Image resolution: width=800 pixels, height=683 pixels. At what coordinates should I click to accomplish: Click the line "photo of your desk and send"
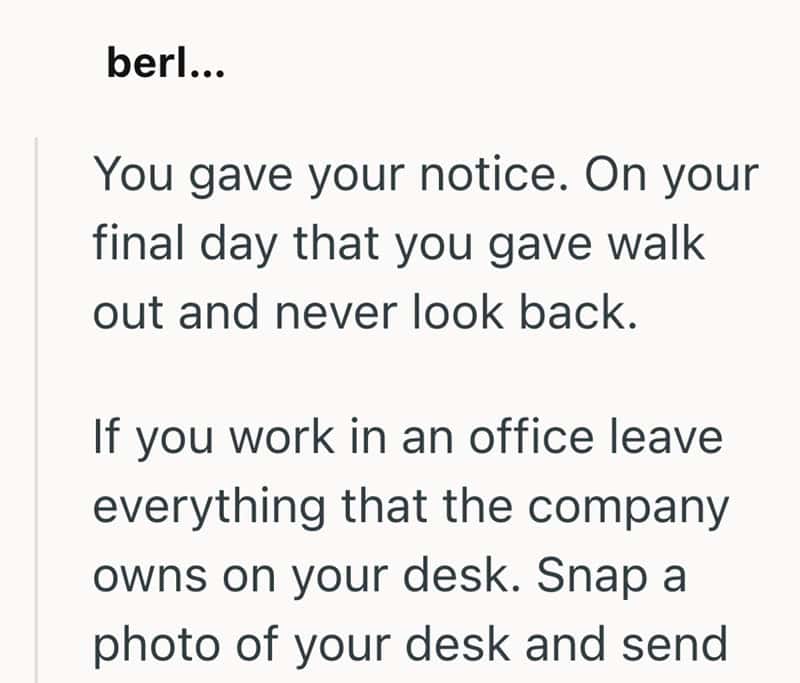[x=410, y=645]
